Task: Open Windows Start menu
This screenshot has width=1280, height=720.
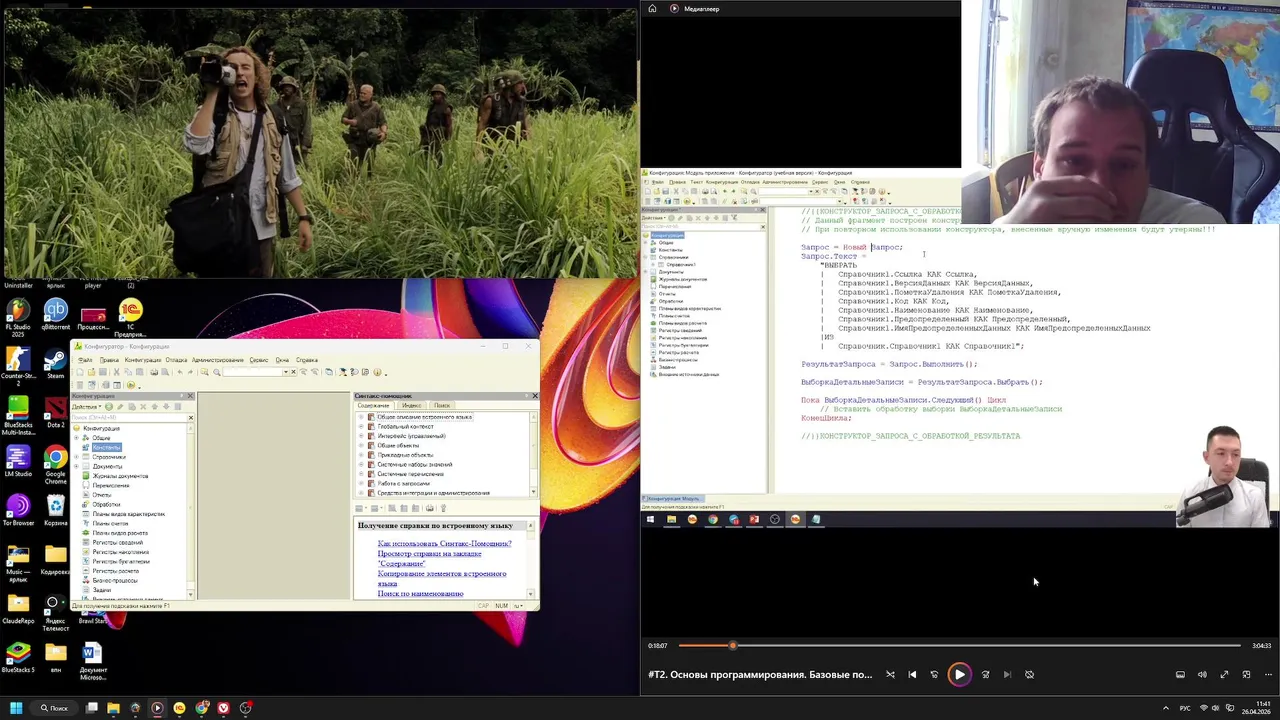Action: (x=16, y=708)
